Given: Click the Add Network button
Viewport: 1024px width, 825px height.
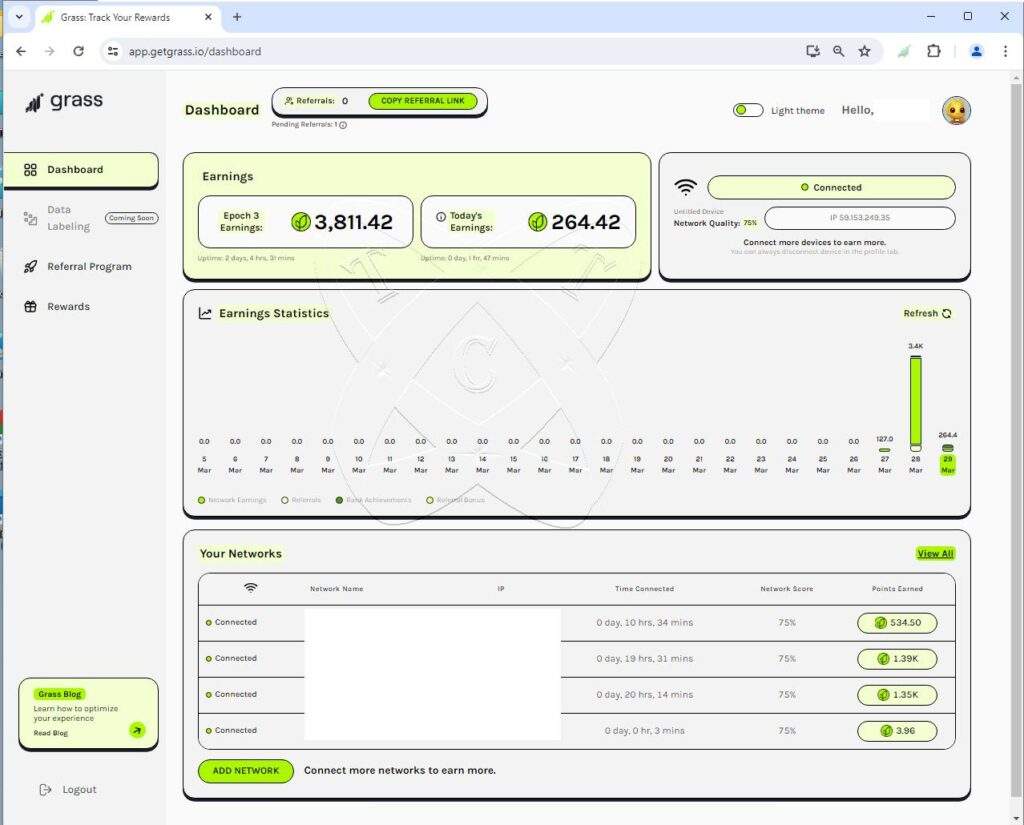Looking at the screenshot, I should tap(246, 771).
